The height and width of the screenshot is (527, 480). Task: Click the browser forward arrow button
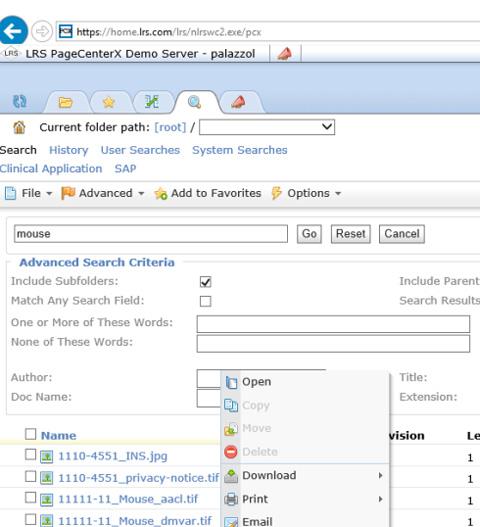(x=42, y=32)
